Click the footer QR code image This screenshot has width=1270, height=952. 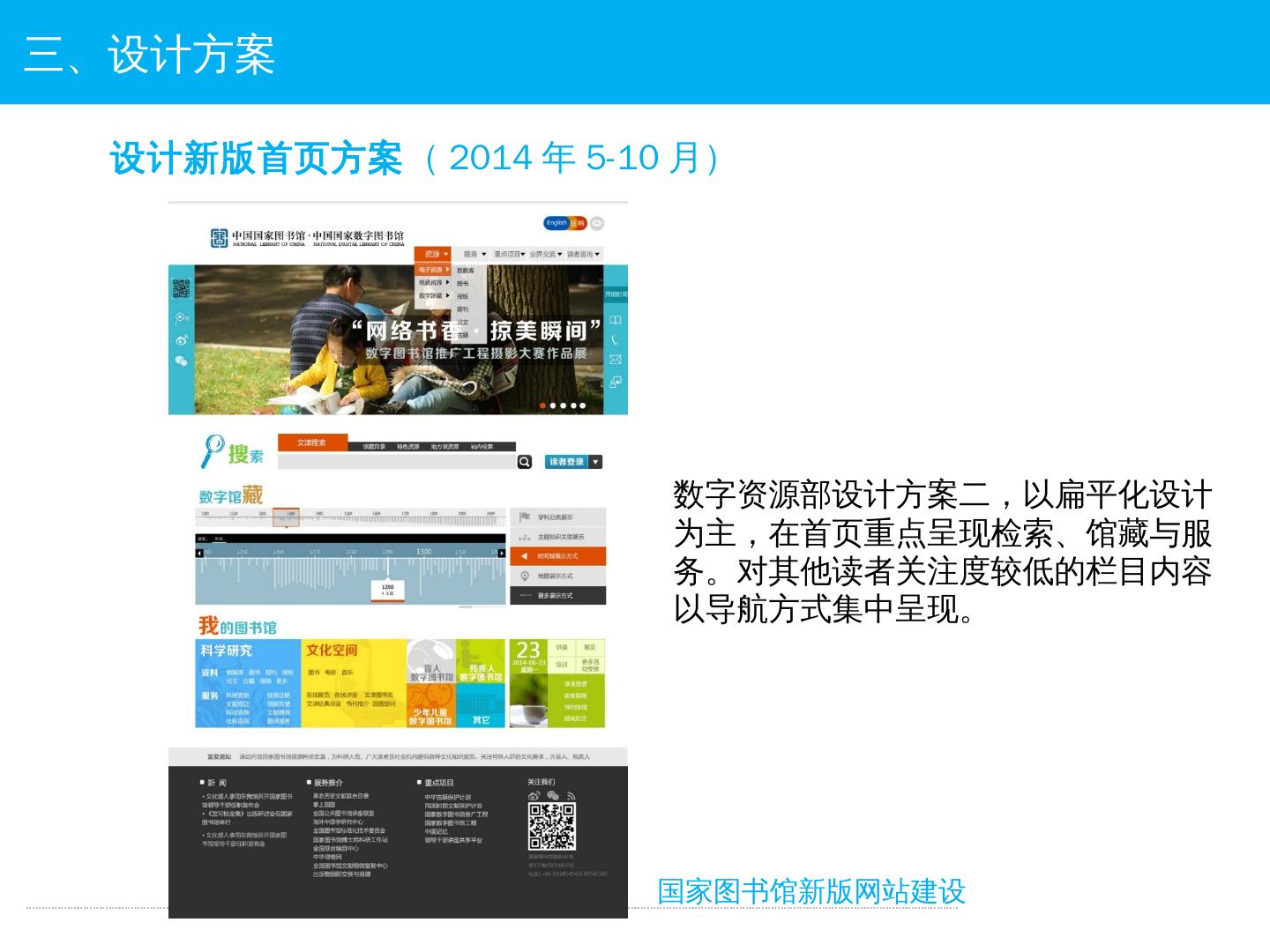(x=551, y=827)
